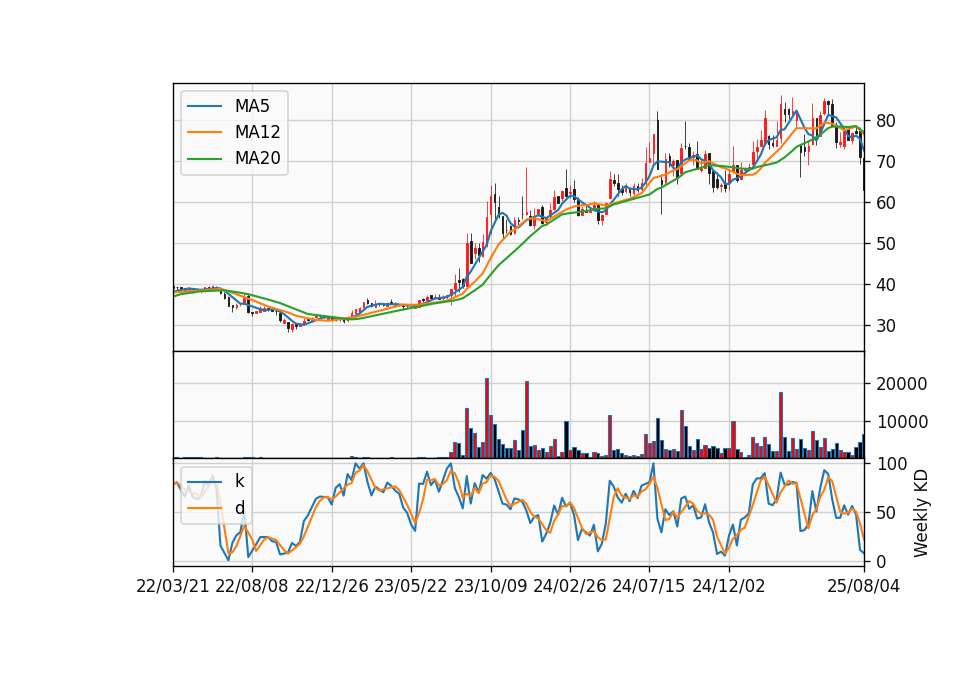Click the price axis value 40

point(886,285)
